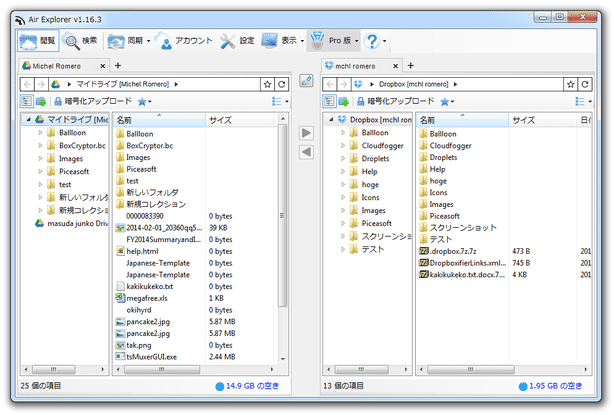Viewport: 614px width, 415px height.
Task: Switch to the Michel Romero tab
Action: pos(57,66)
